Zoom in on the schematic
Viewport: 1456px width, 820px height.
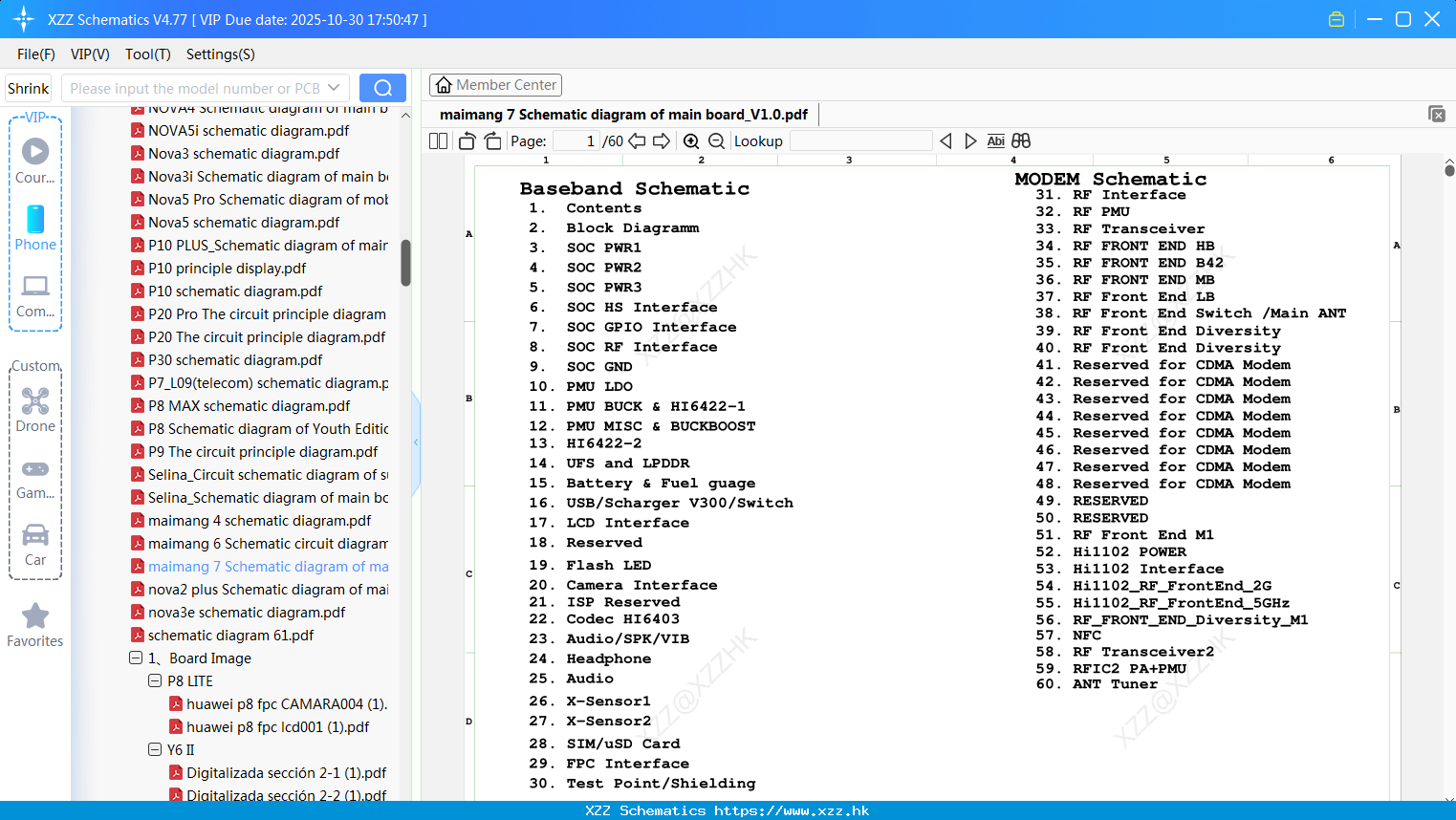(691, 140)
